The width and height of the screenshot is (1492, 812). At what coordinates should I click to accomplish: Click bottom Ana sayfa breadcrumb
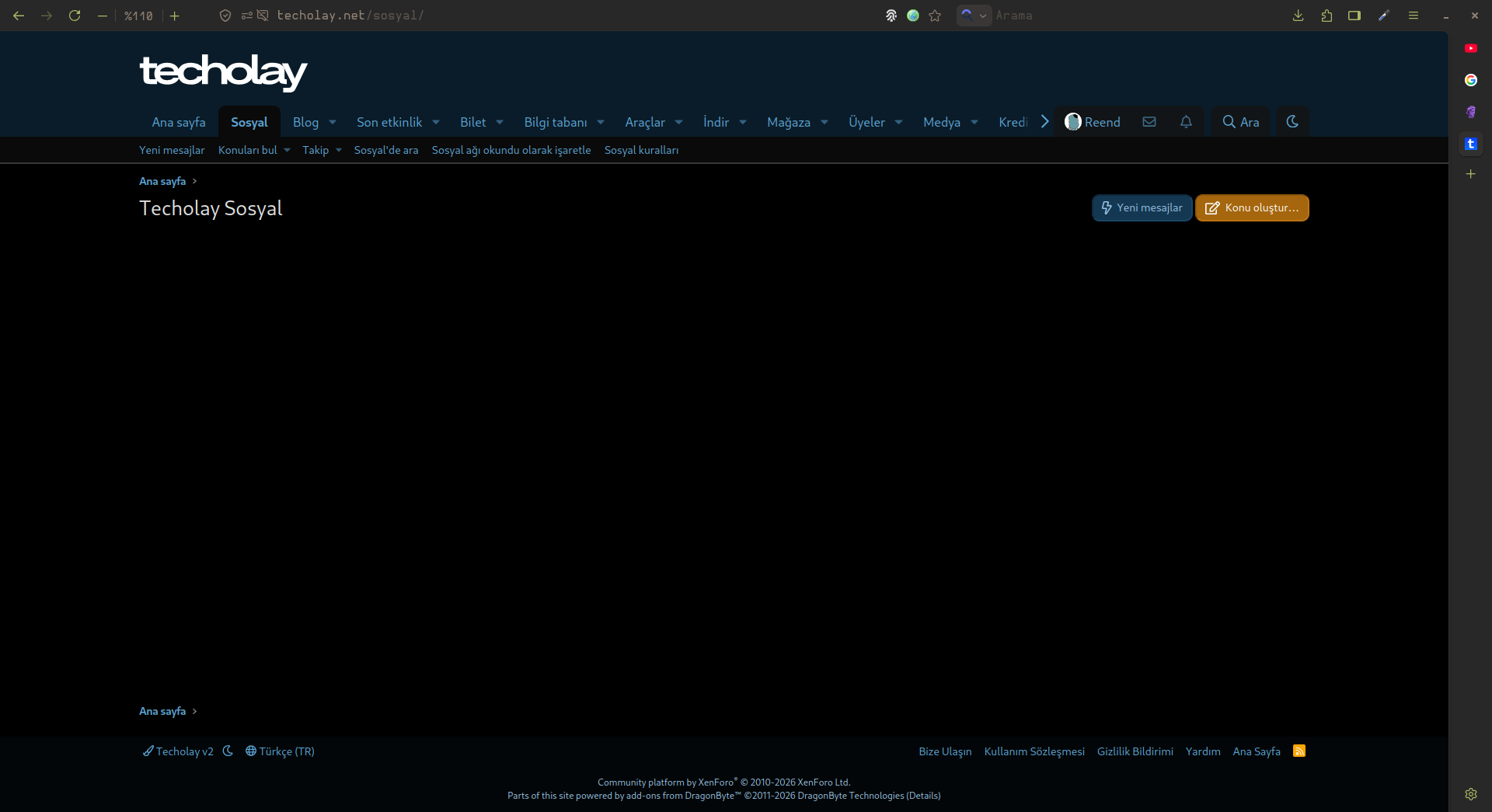click(162, 711)
